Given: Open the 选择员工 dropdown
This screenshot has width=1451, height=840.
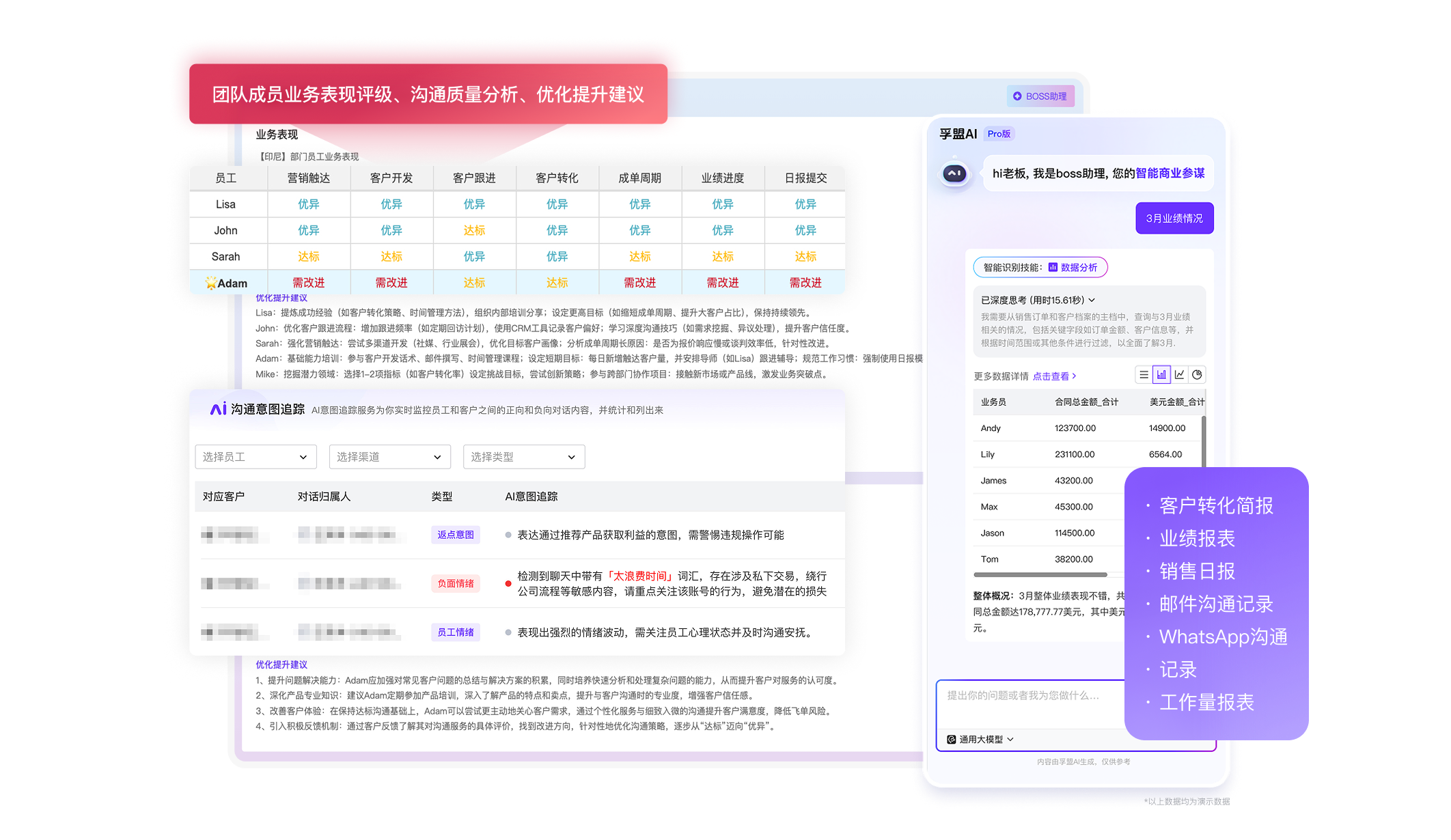Looking at the screenshot, I should pyautogui.click(x=255, y=457).
